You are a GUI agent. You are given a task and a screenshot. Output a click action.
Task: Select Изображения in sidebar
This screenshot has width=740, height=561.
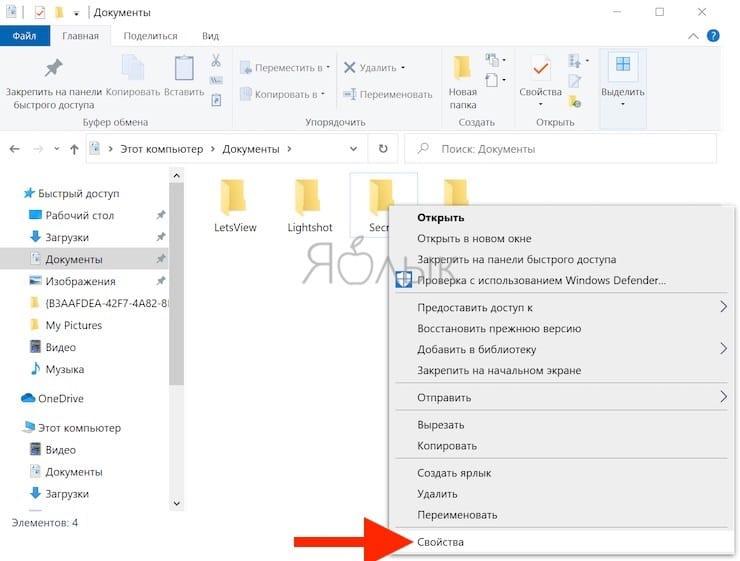click(73, 281)
